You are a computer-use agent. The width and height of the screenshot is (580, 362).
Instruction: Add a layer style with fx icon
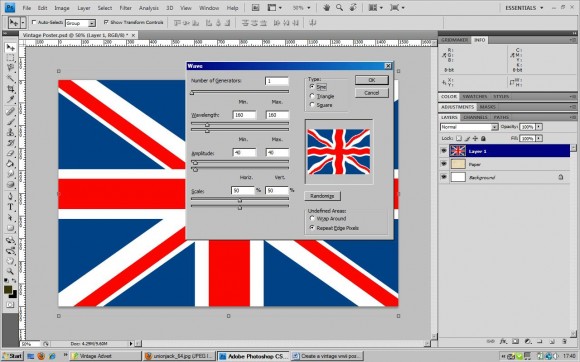click(x=503, y=341)
